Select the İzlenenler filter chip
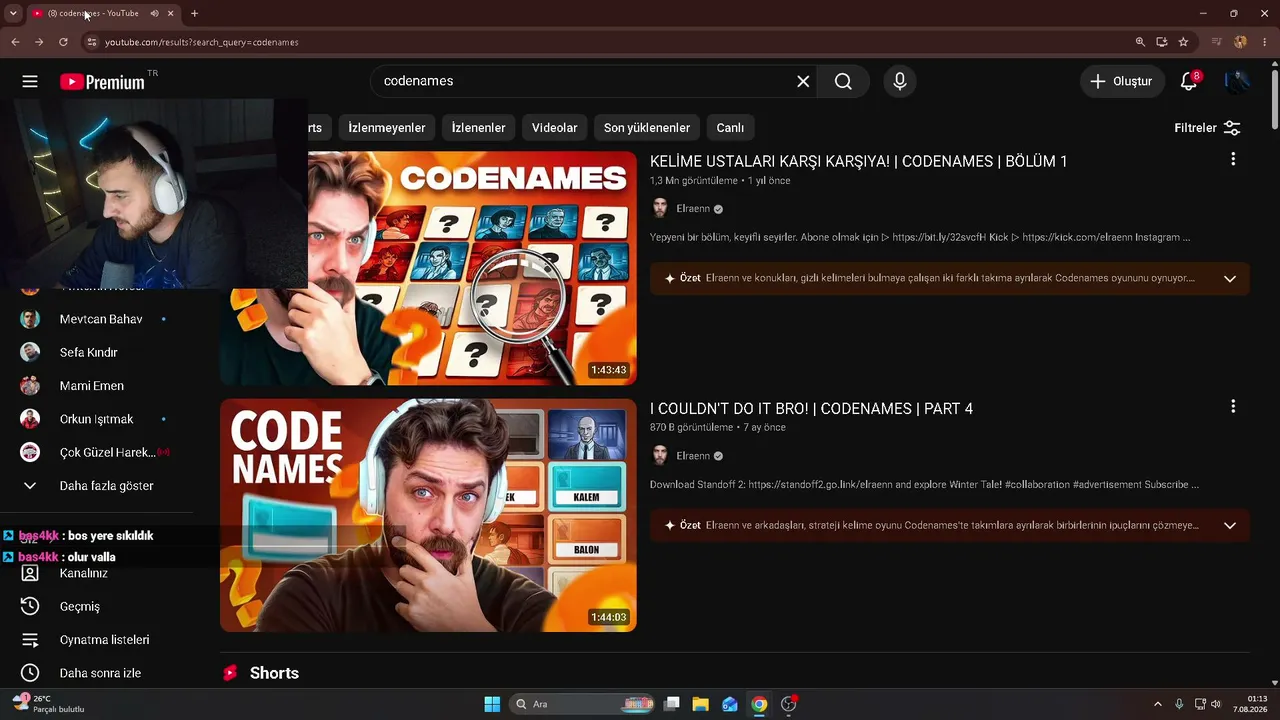This screenshot has height=720, width=1280. [x=478, y=128]
